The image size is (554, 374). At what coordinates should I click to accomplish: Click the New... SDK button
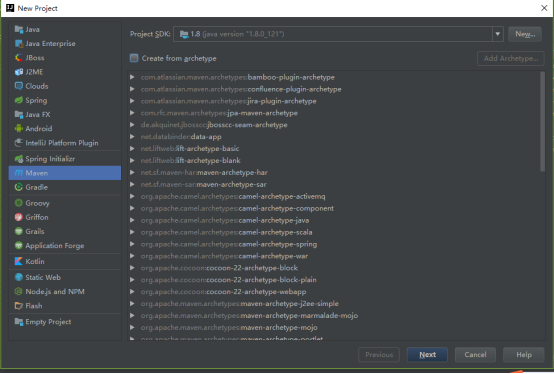(525, 34)
